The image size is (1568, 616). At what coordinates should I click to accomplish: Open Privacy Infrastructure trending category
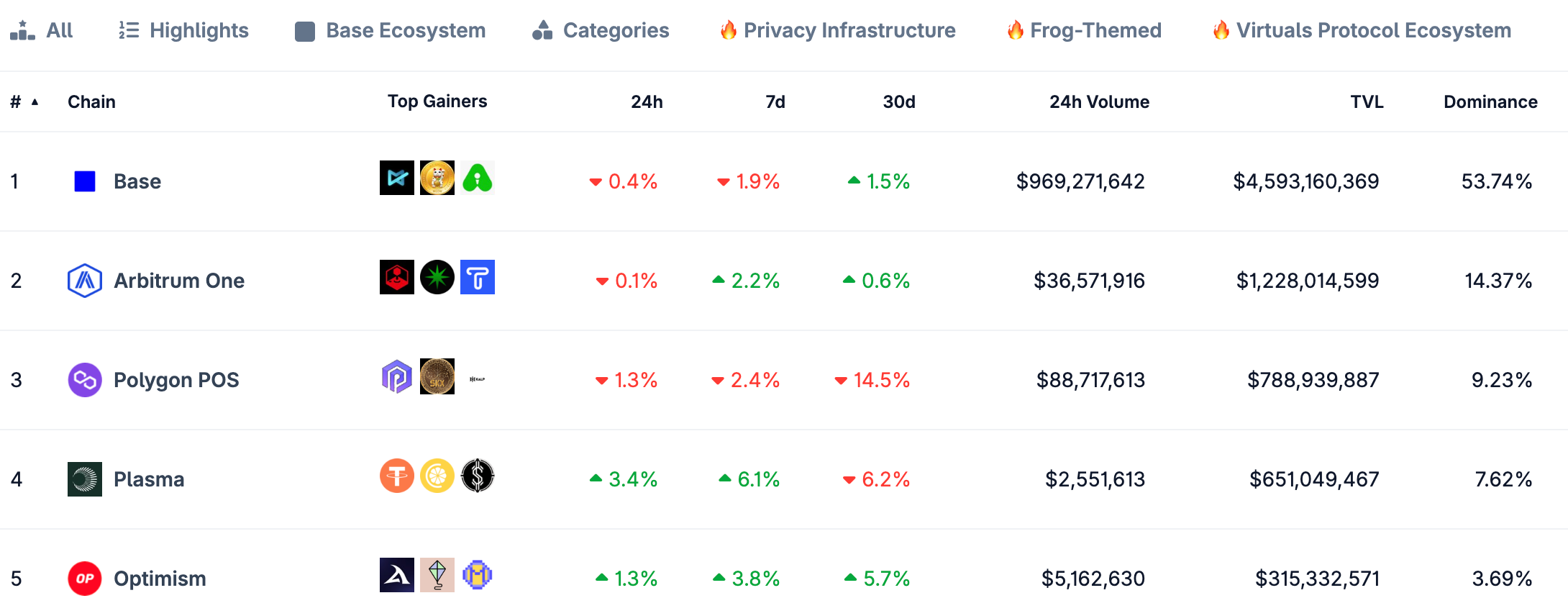click(838, 30)
